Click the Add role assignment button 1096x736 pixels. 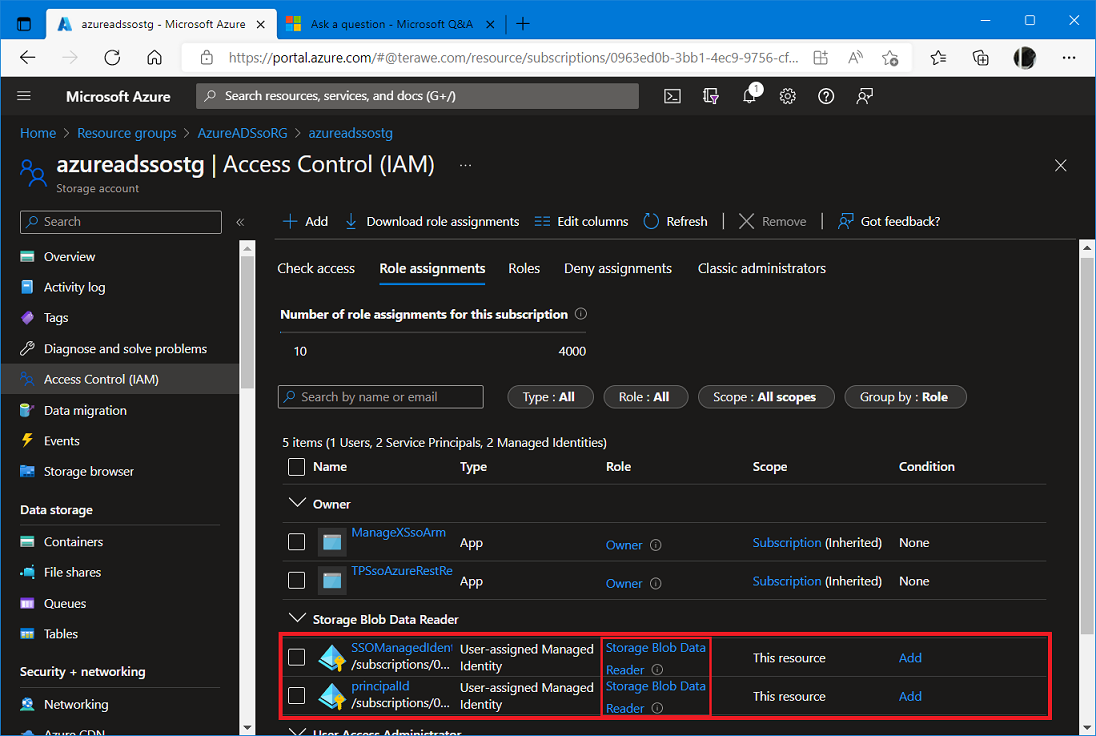tap(305, 221)
